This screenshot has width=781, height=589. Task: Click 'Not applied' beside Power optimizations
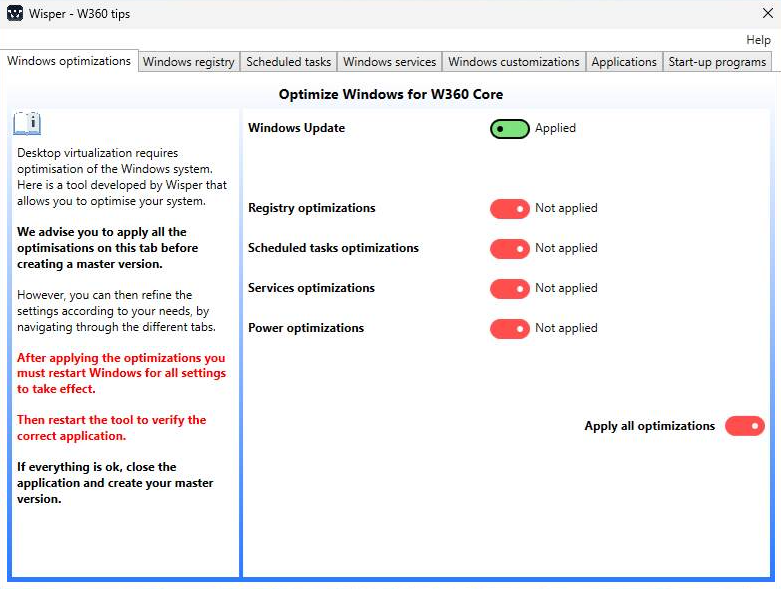click(x=566, y=328)
